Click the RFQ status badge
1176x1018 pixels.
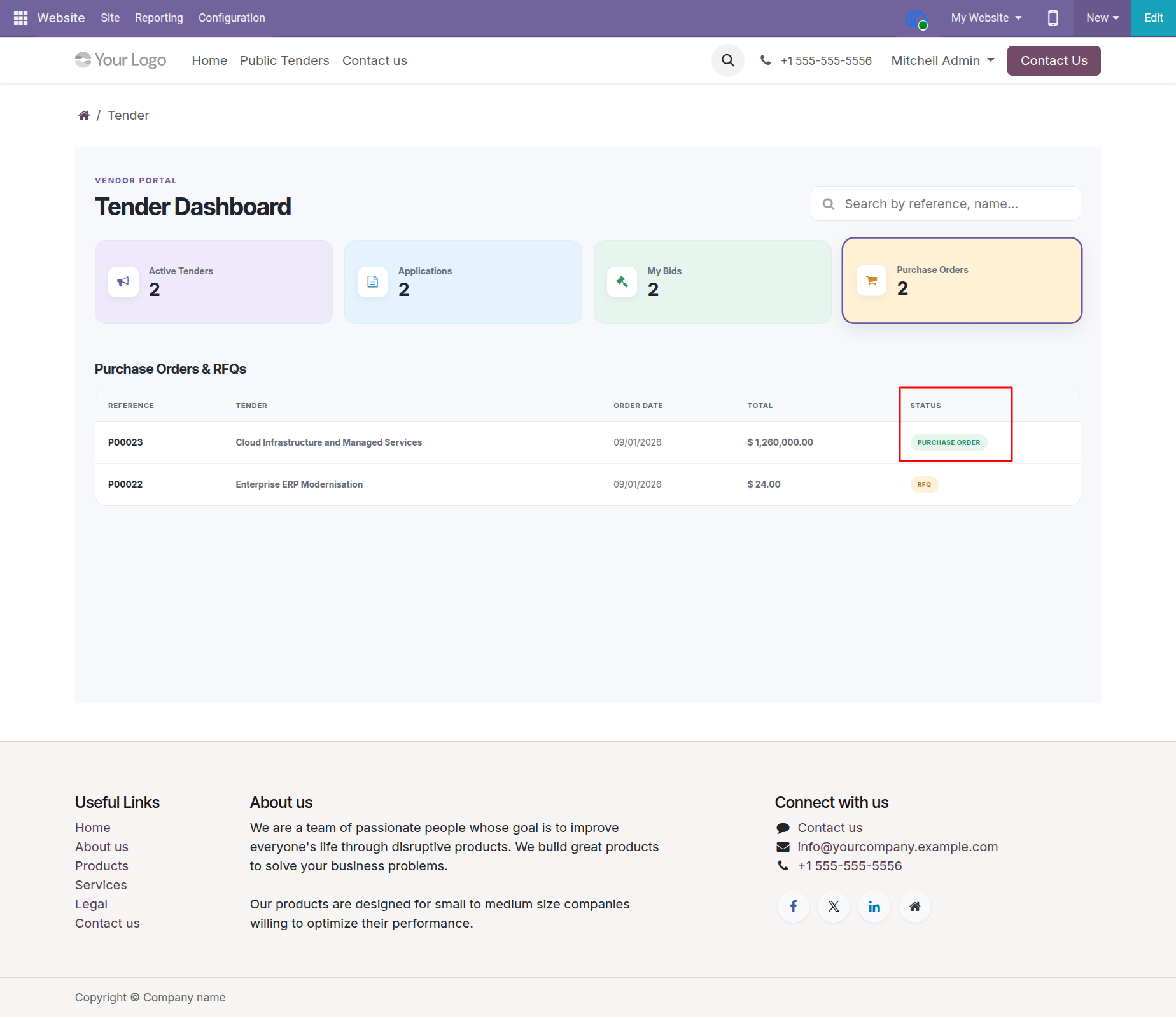click(924, 484)
